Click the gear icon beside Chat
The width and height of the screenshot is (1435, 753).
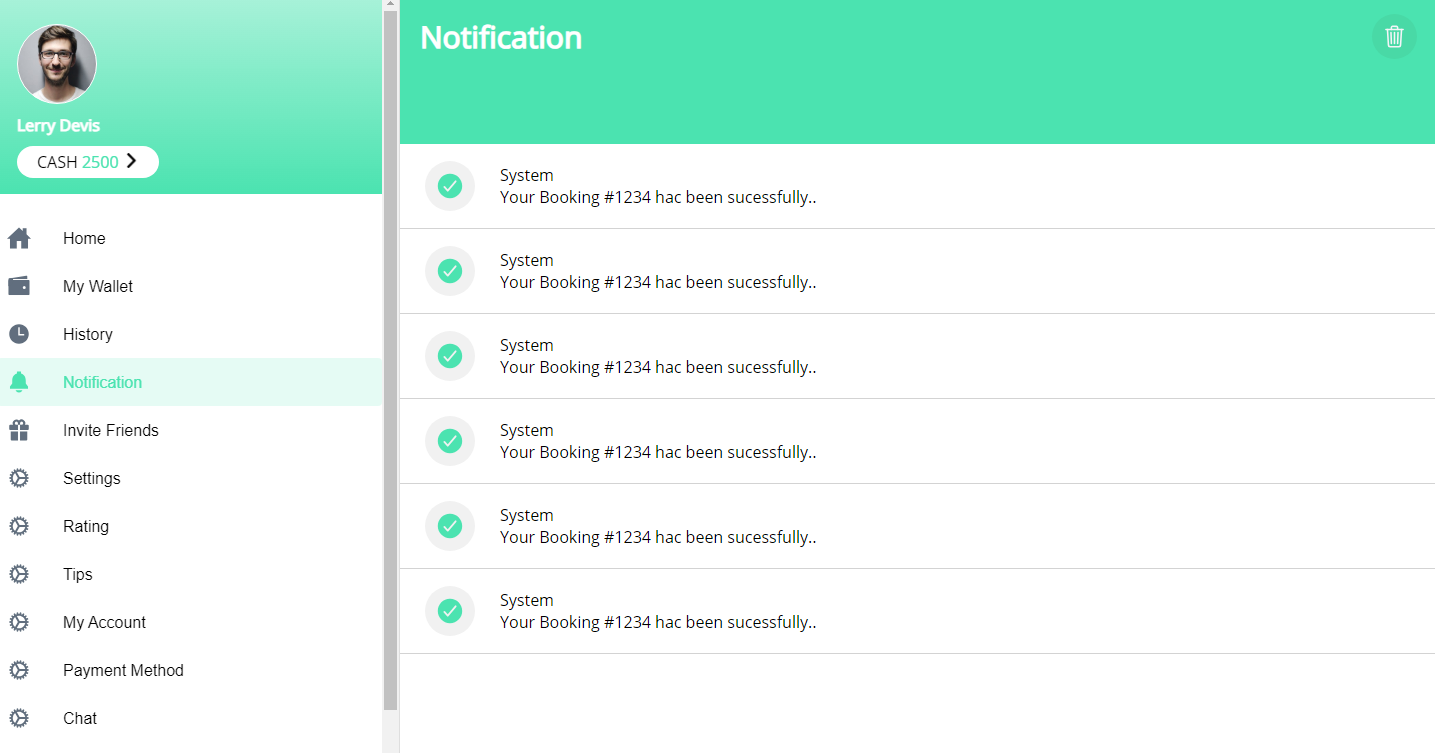pos(19,718)
